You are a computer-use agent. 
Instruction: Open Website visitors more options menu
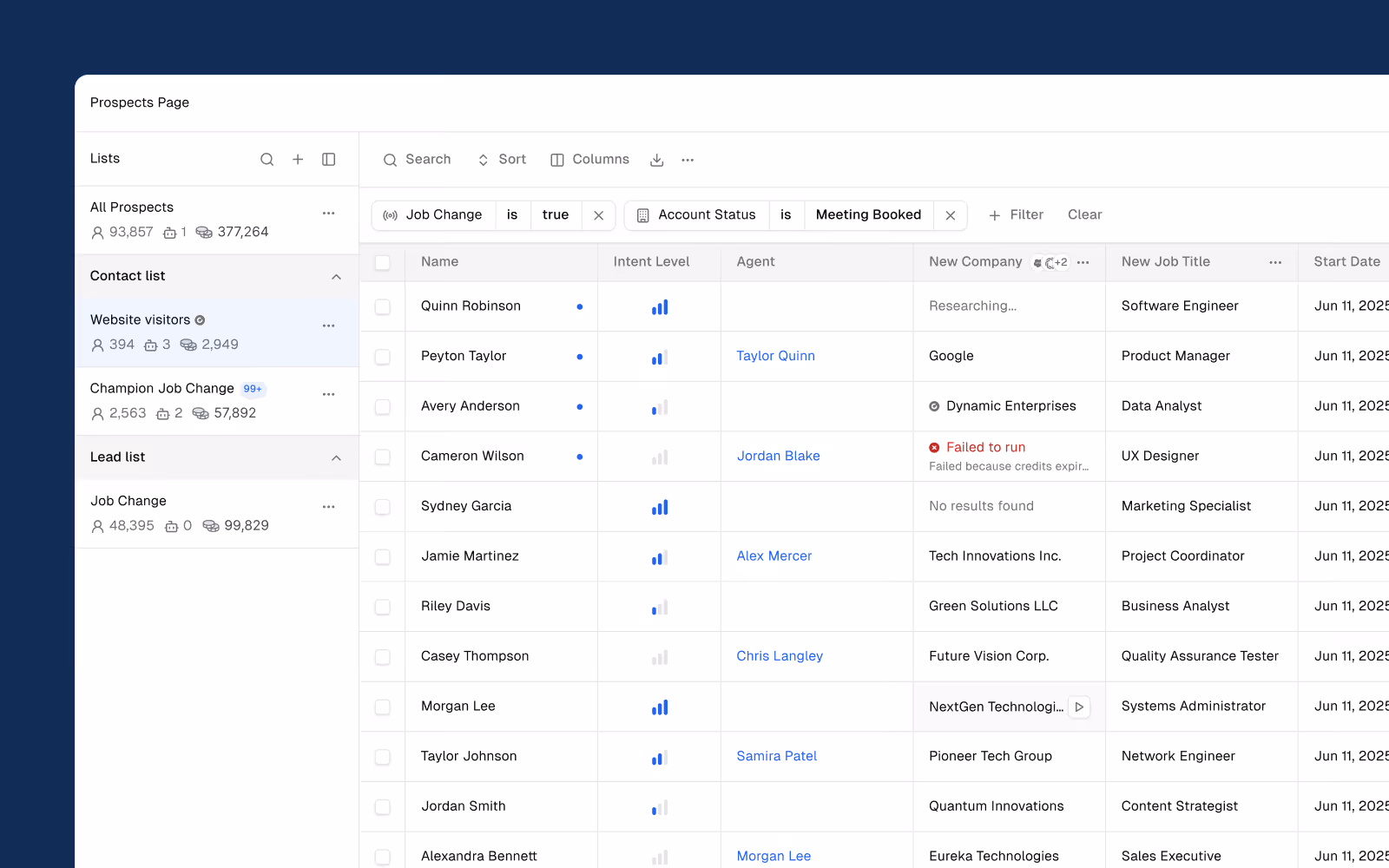[329, 326]
